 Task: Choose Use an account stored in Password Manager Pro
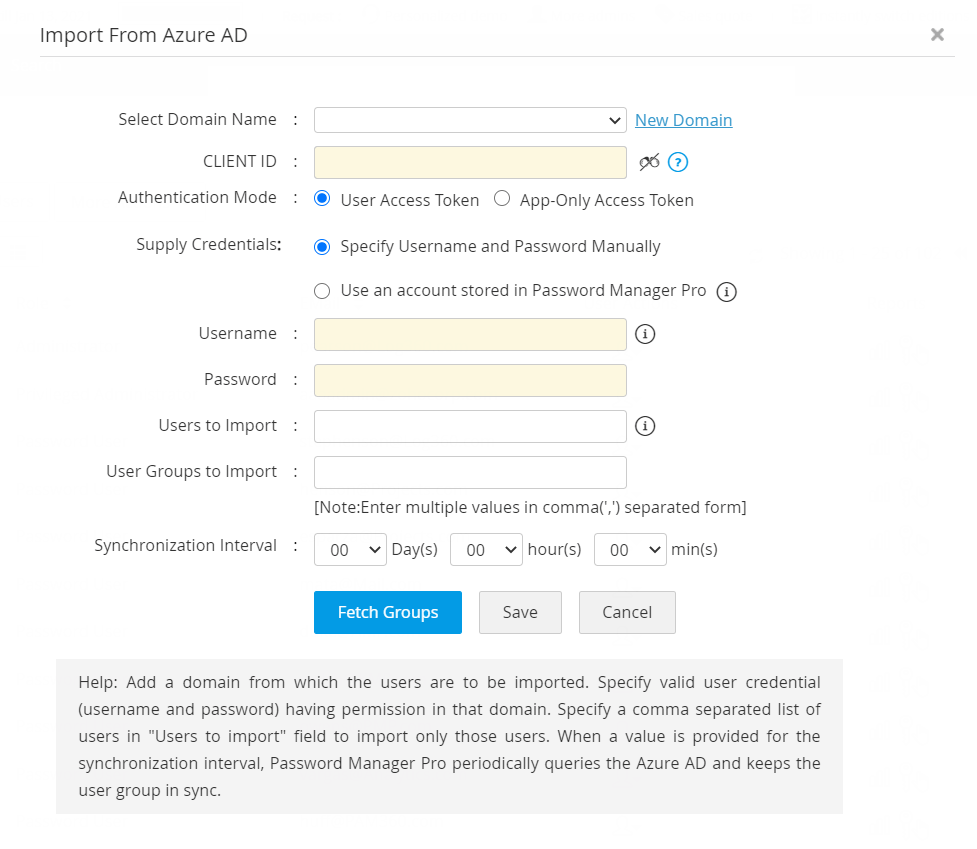point(322,291)
